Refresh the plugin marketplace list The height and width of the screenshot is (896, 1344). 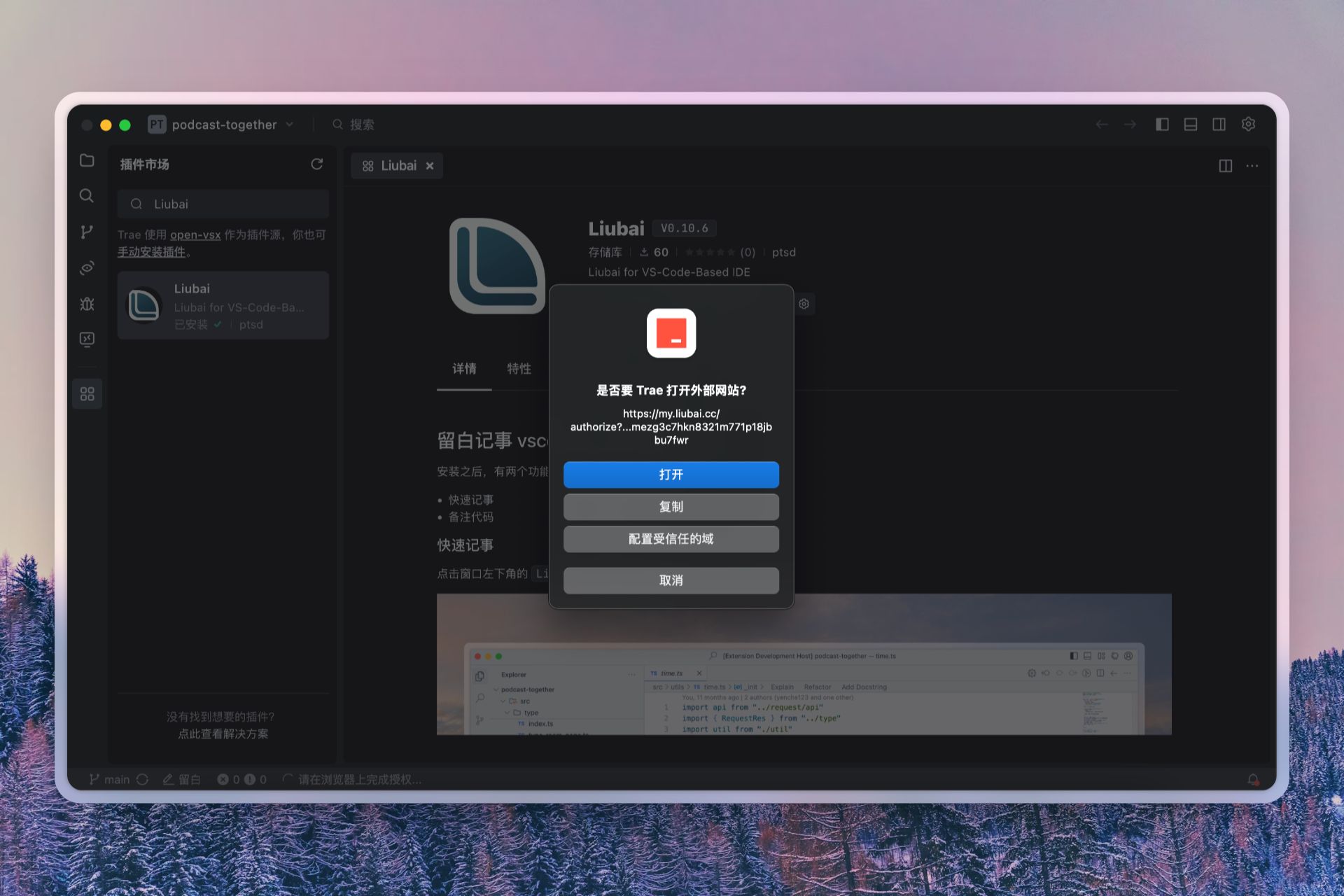click(x=316, y=164)
